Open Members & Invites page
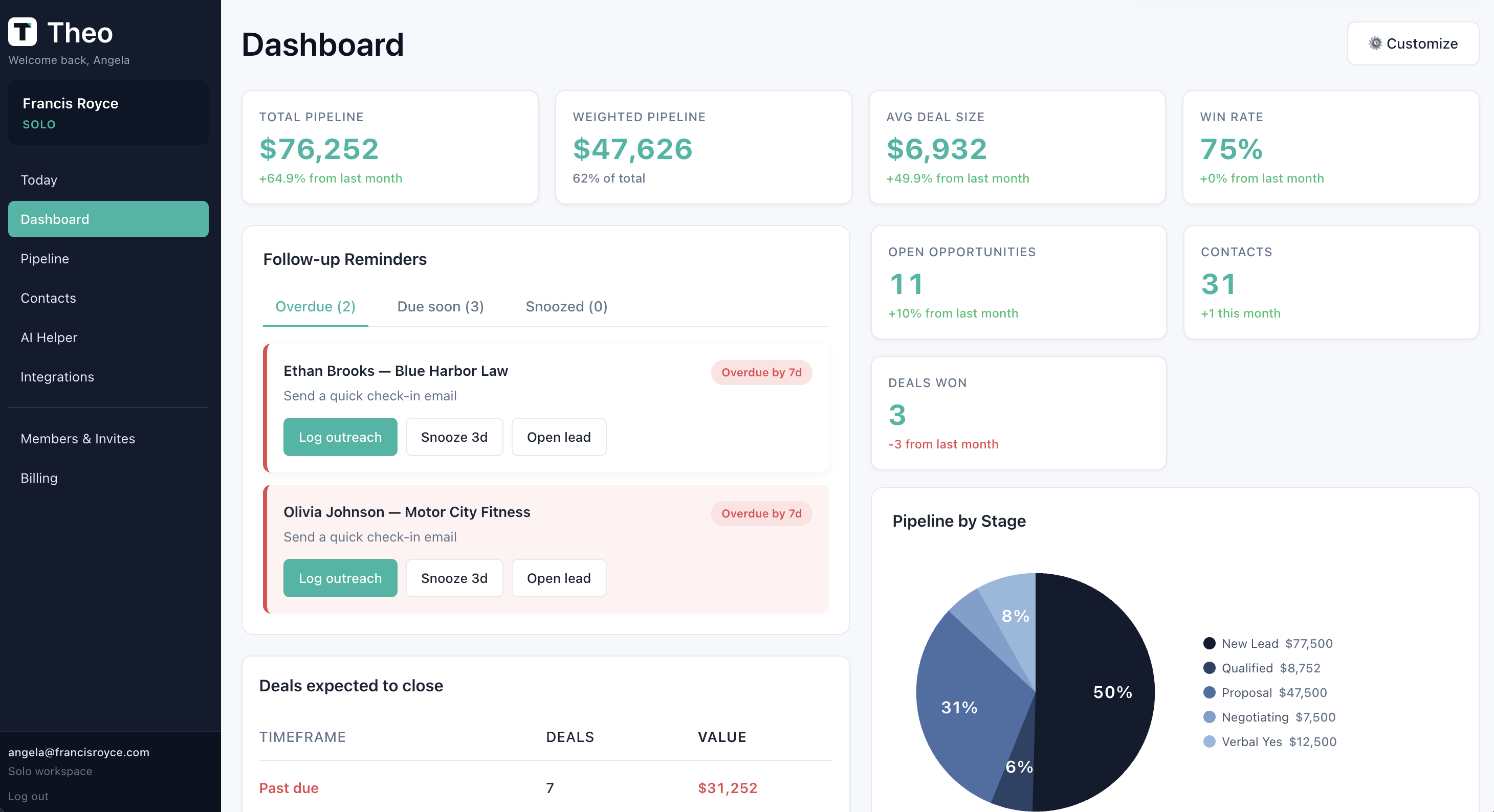The height and width of the screenshot is (812, 1494). (78, 439)
